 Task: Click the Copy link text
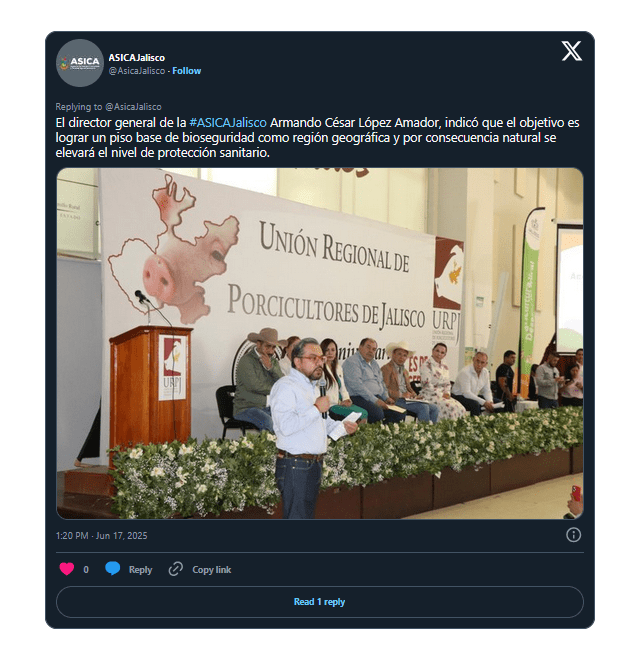[x=211, y=569]
